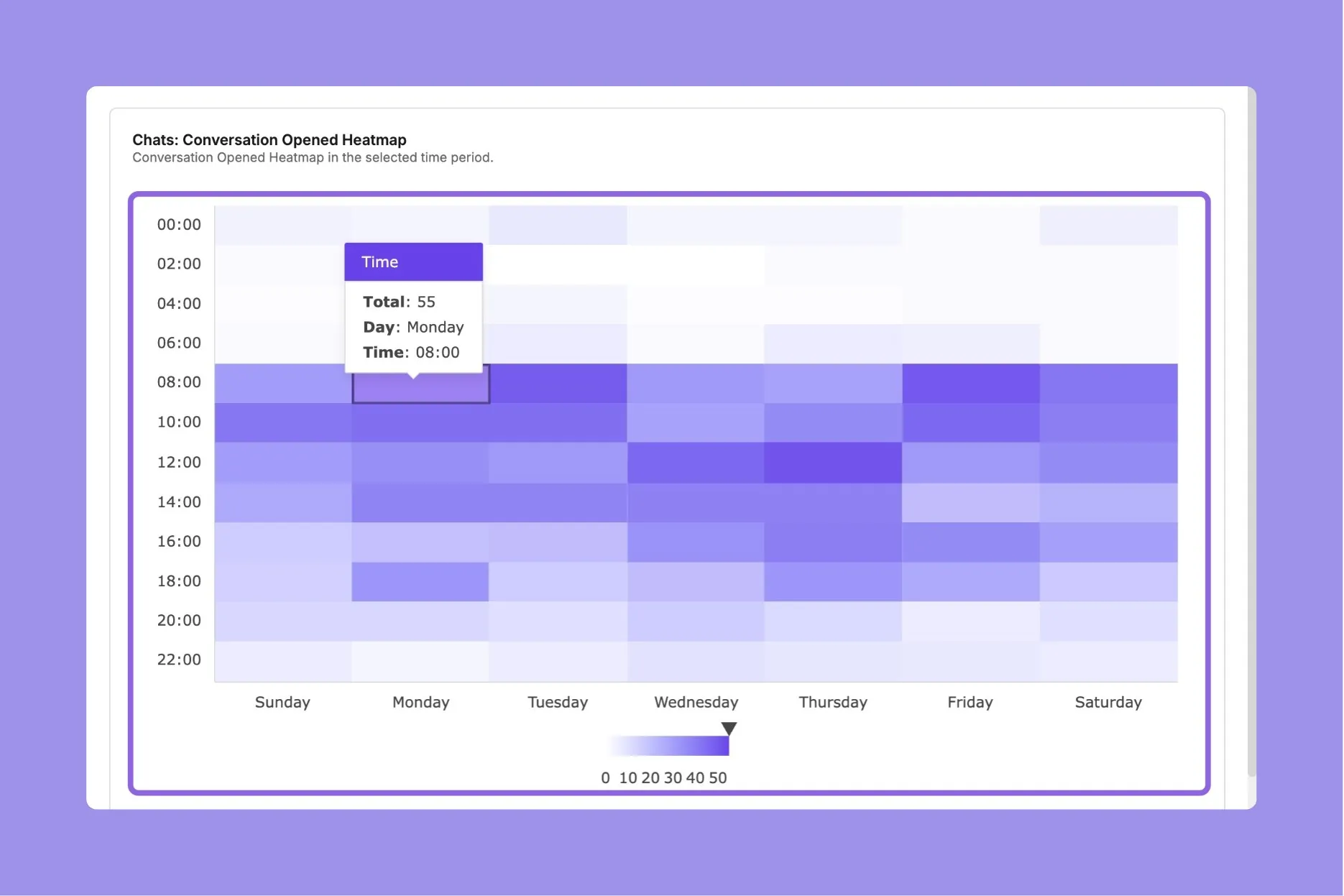Click the Thursday axis label

click(x=833, y=702)
